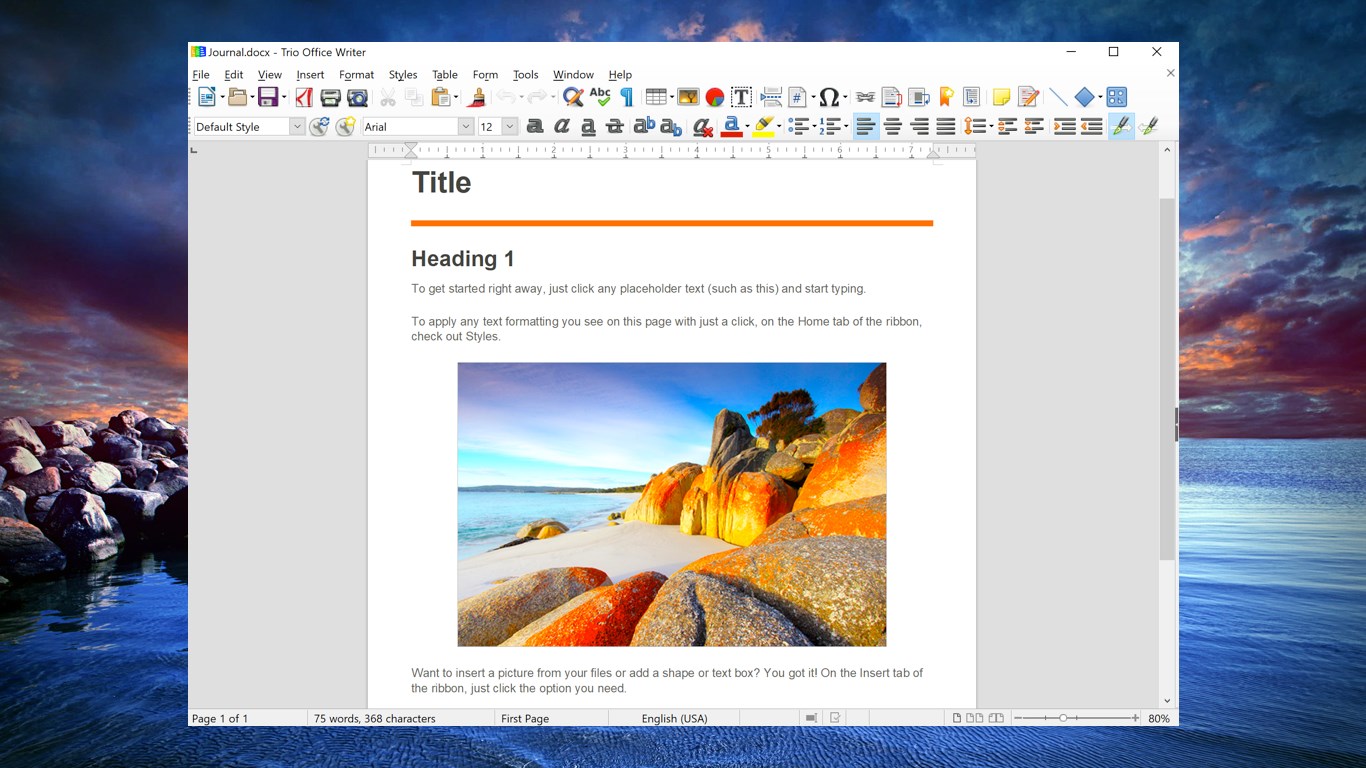Open the Styles menu
1366x768 pixels.
pos(403,74)
